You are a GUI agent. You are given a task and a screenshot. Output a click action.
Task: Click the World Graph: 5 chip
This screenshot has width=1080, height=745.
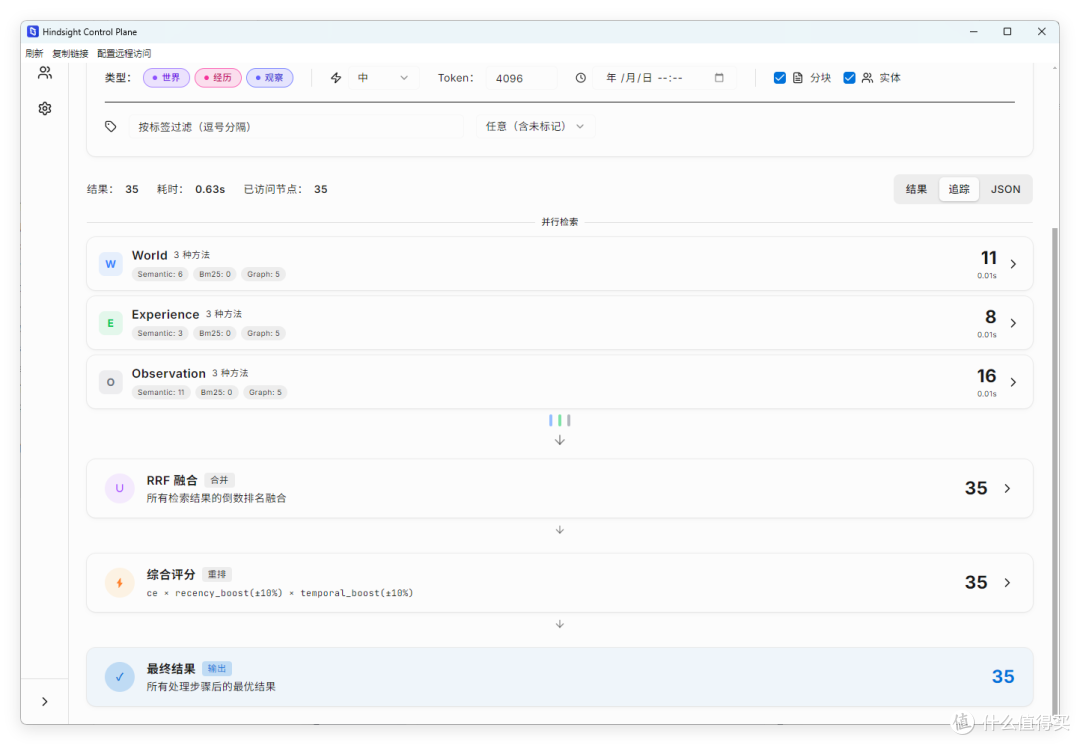point(264,274)
